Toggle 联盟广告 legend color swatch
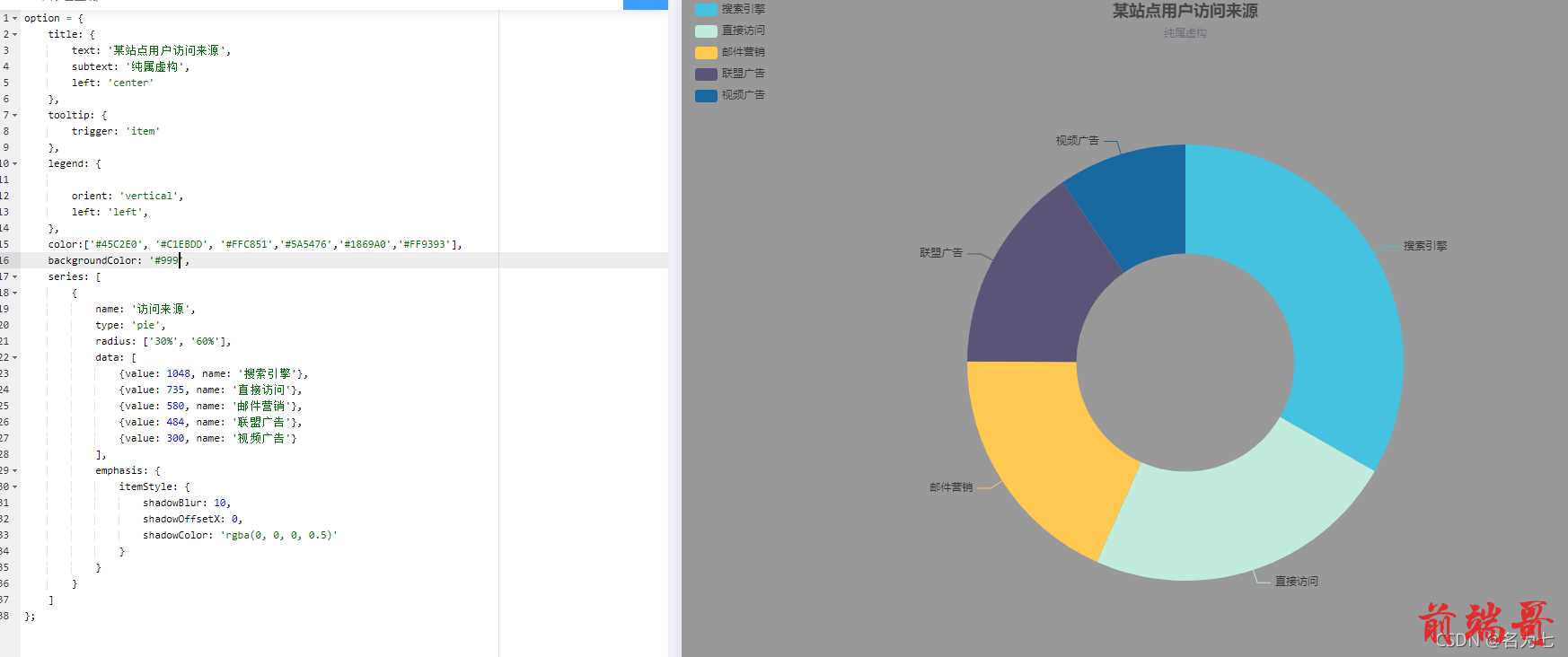Viewport: 1568px width, 657px height. (x=706, y=74)
